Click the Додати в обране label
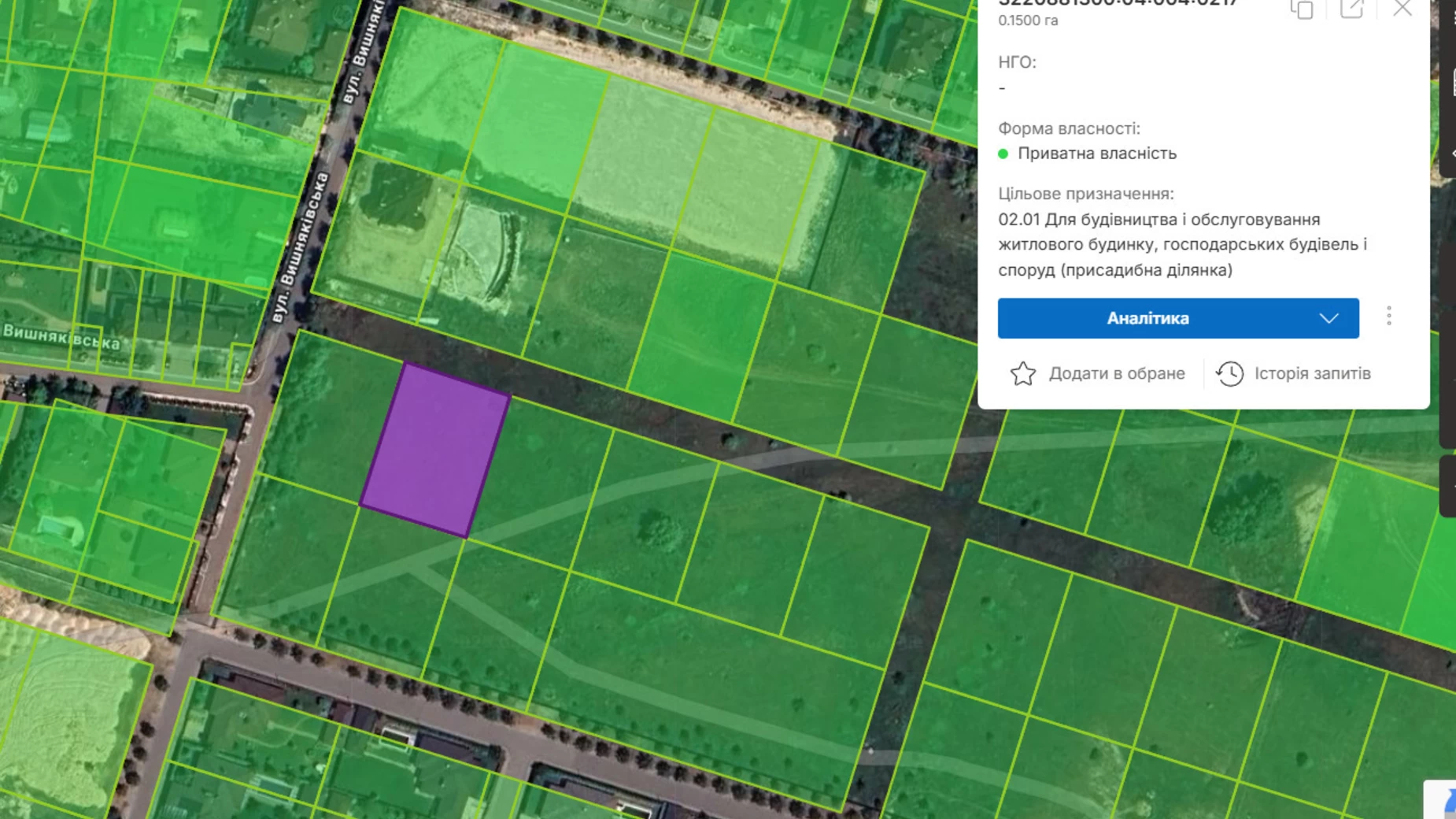The width and height of the screenshot is (1456, 819). click(1116, 373)
